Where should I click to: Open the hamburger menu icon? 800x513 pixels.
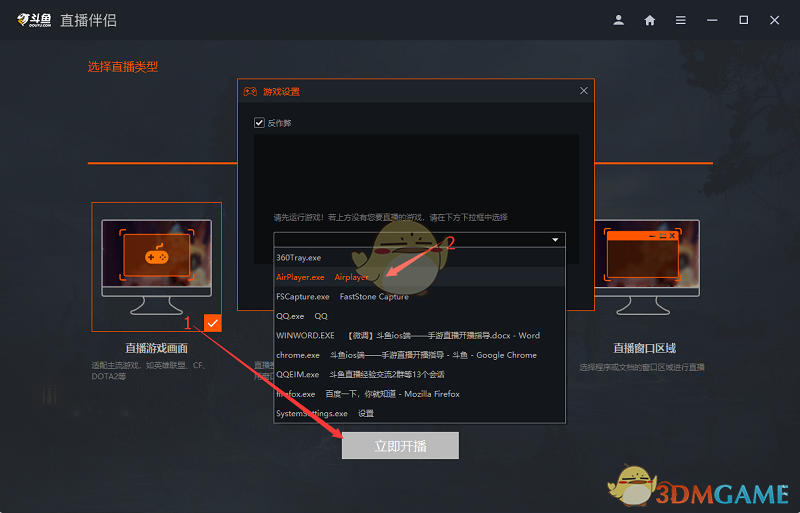pyautogui.click(x=681, y=20)
